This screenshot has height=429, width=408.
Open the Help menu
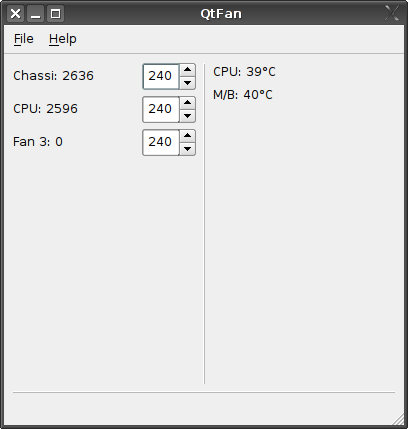(x=63, y=39)
